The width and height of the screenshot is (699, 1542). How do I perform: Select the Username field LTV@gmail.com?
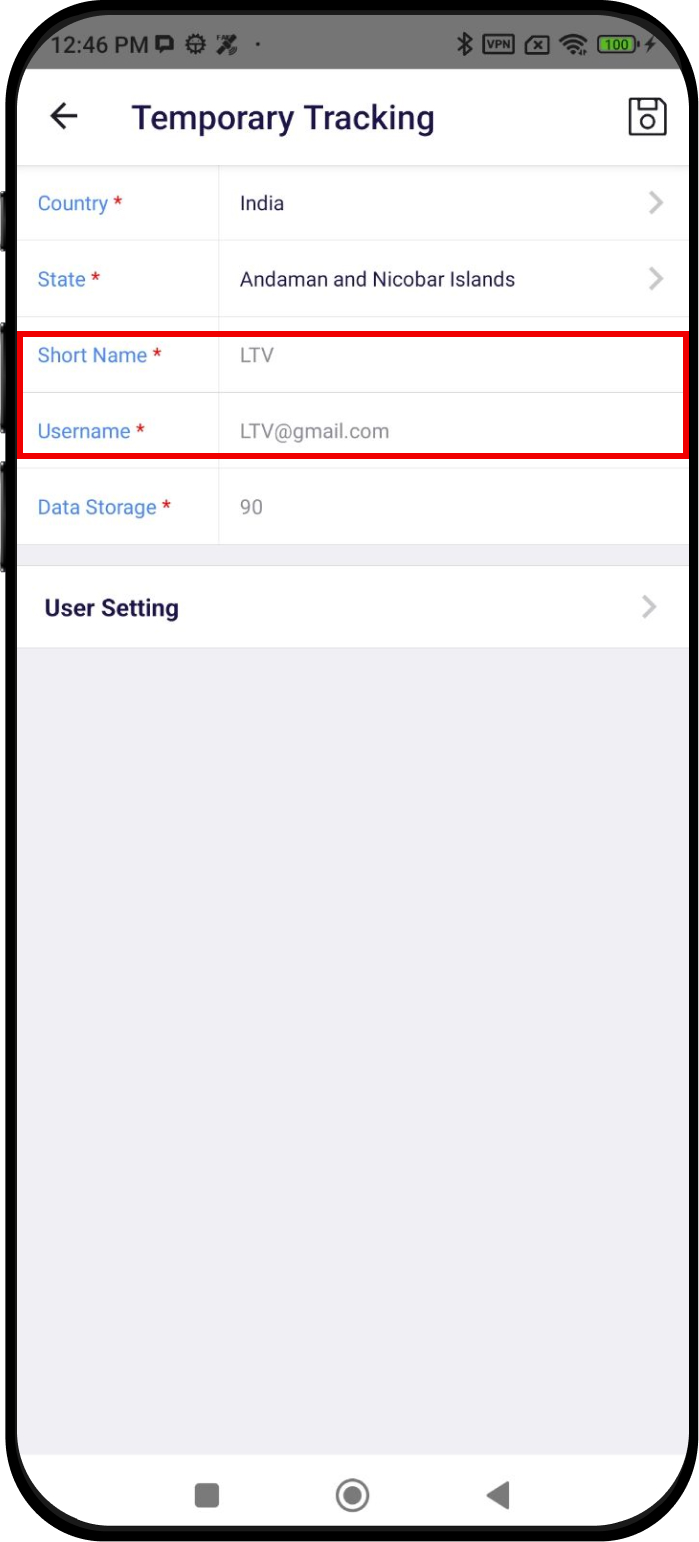pos(453,431)
